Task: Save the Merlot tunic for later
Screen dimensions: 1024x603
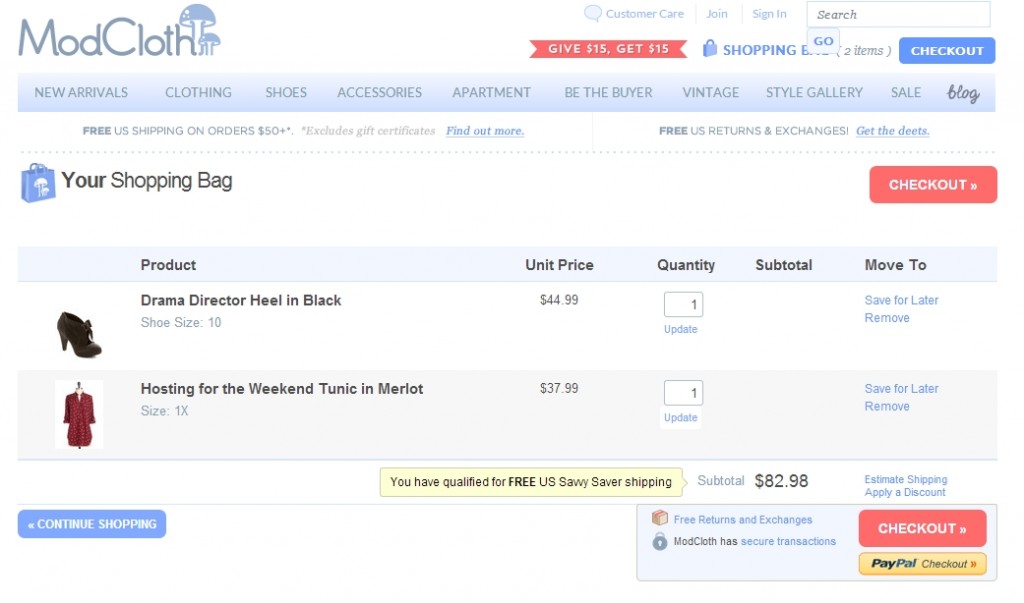Action: 901,389
